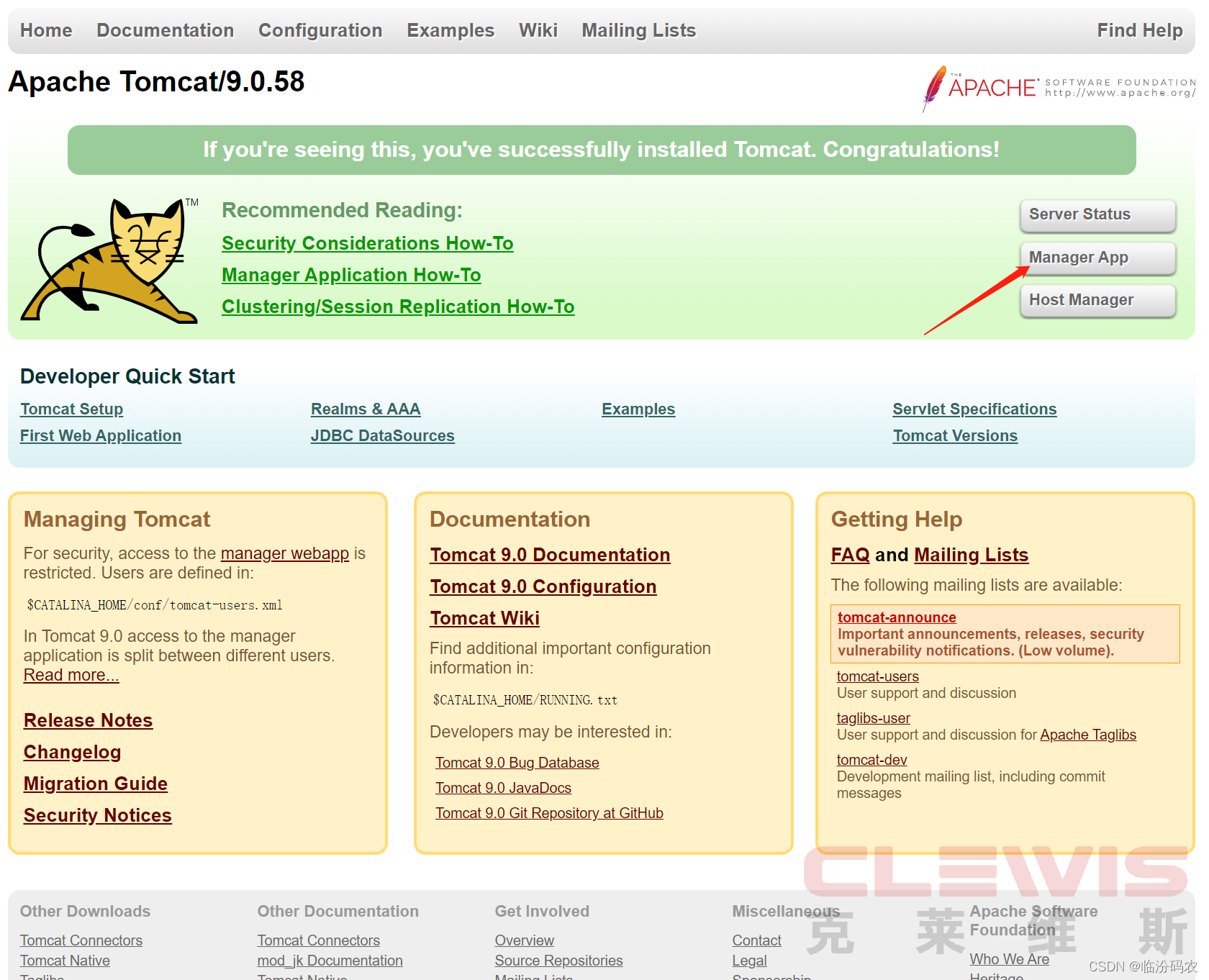The width and height of the screenshot is (1209, 980).
Task: Click the FAQ link in Getting Help
Action: point(851,555)
